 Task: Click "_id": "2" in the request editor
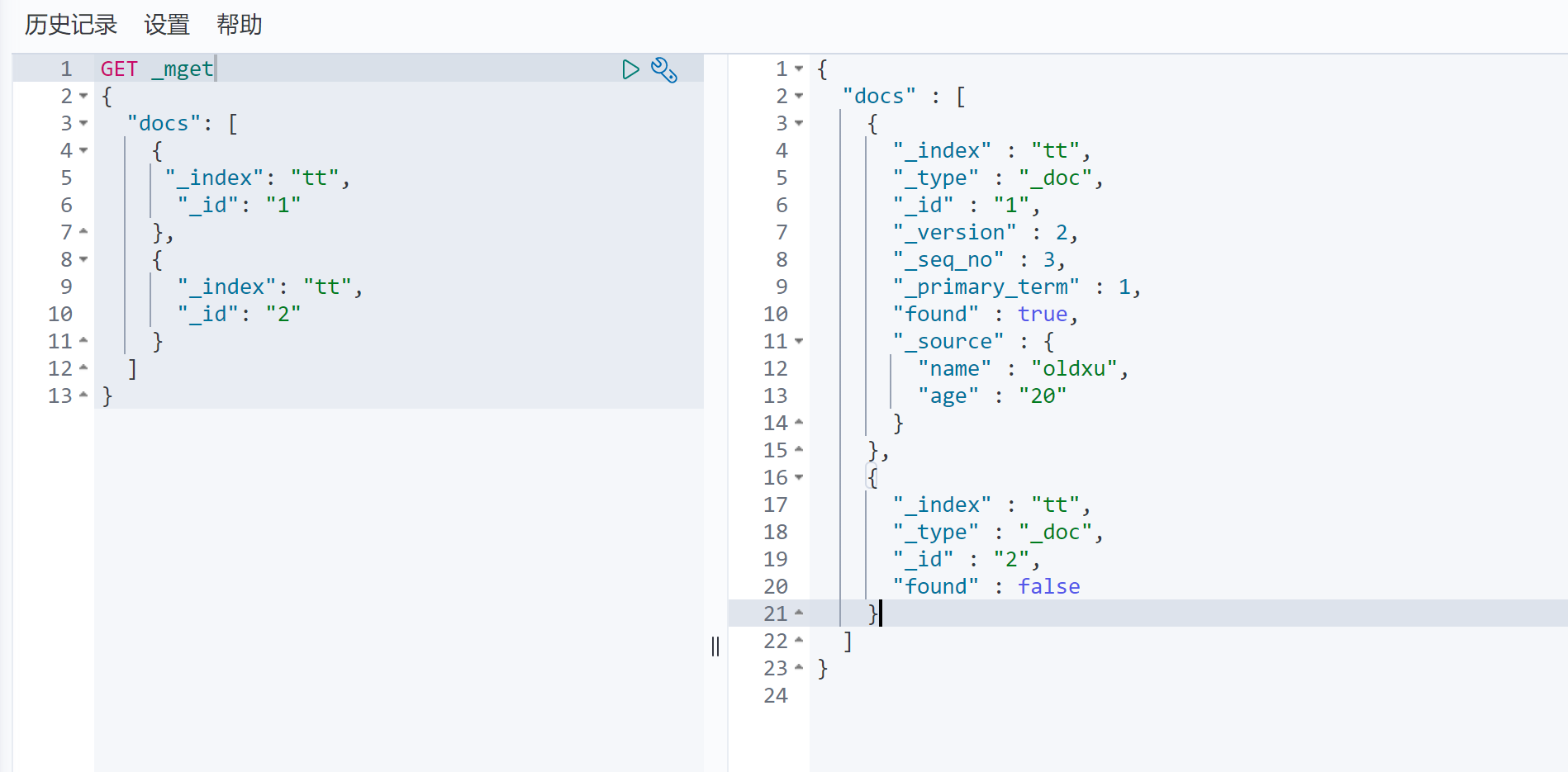(240, 315)
